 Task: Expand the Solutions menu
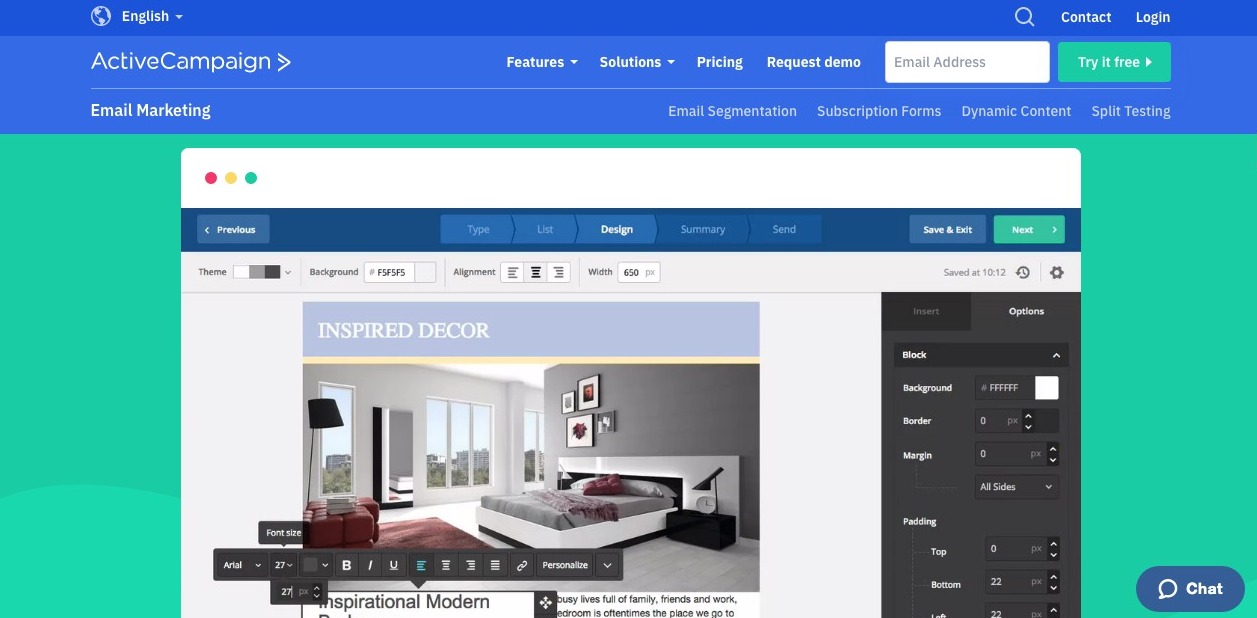point(637,62)
